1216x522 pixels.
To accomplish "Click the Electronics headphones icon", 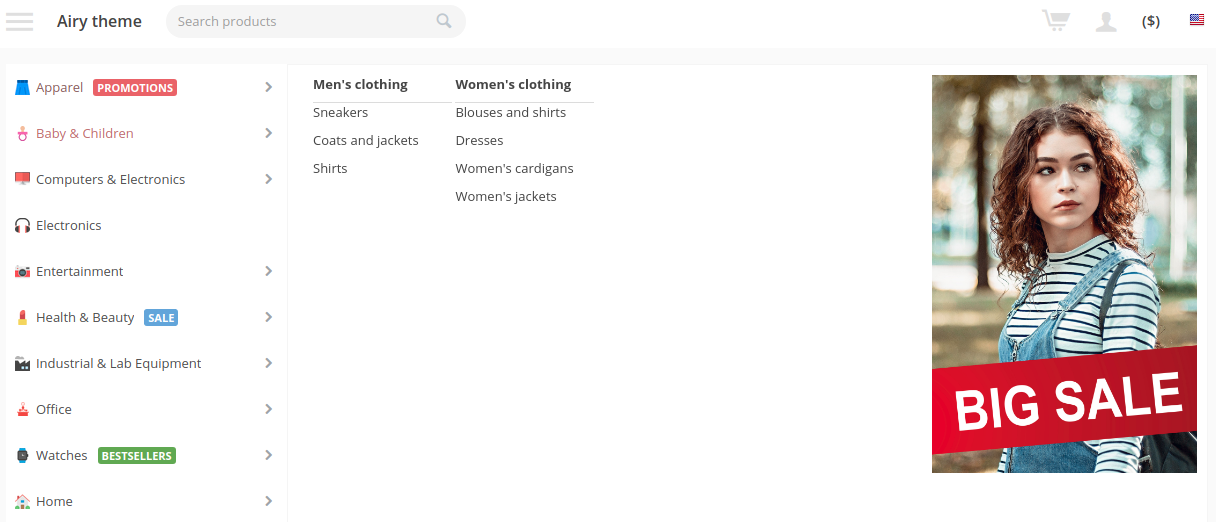I will tap(22, 226).
